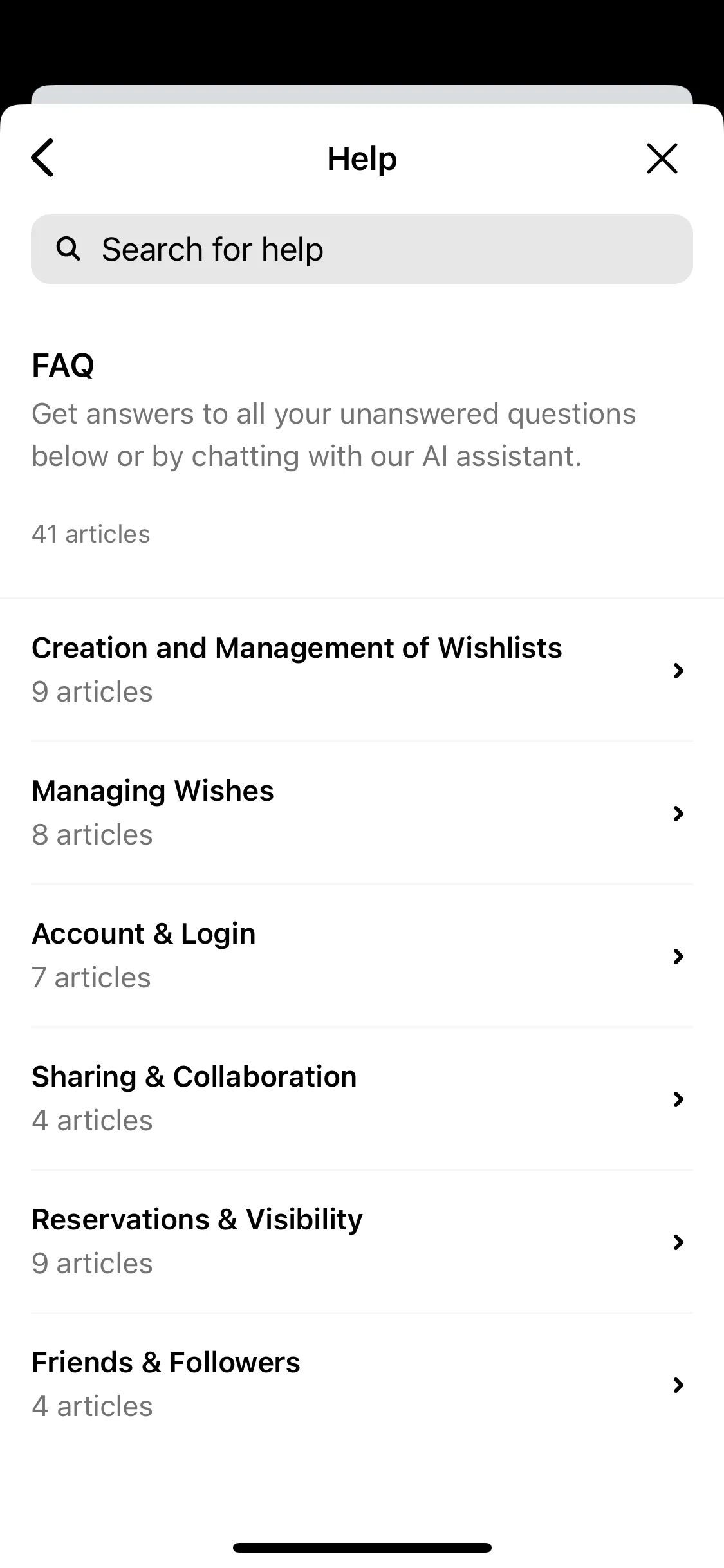
Task: Tap the Help title text
Action: [362, 158]
